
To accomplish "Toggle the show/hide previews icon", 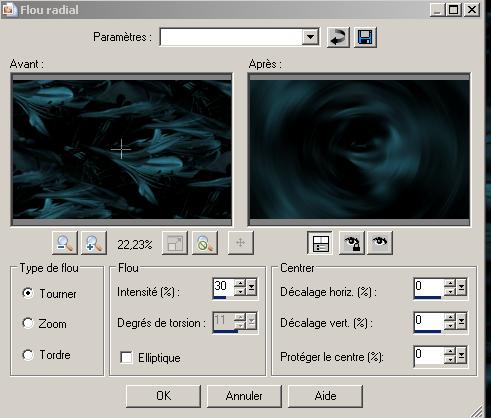I will 320,243.
